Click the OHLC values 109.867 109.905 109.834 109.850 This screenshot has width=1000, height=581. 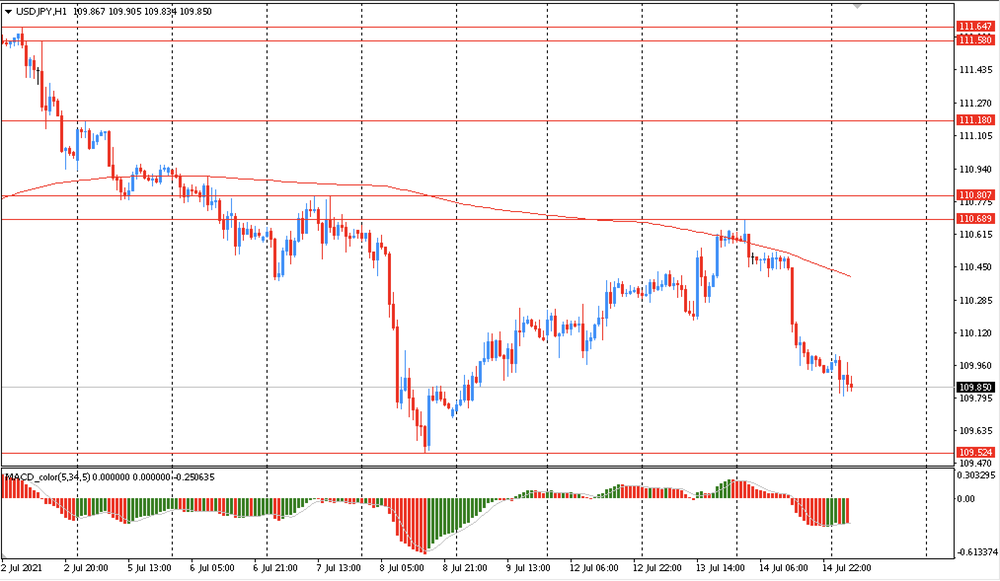click(x=143, y=11)
